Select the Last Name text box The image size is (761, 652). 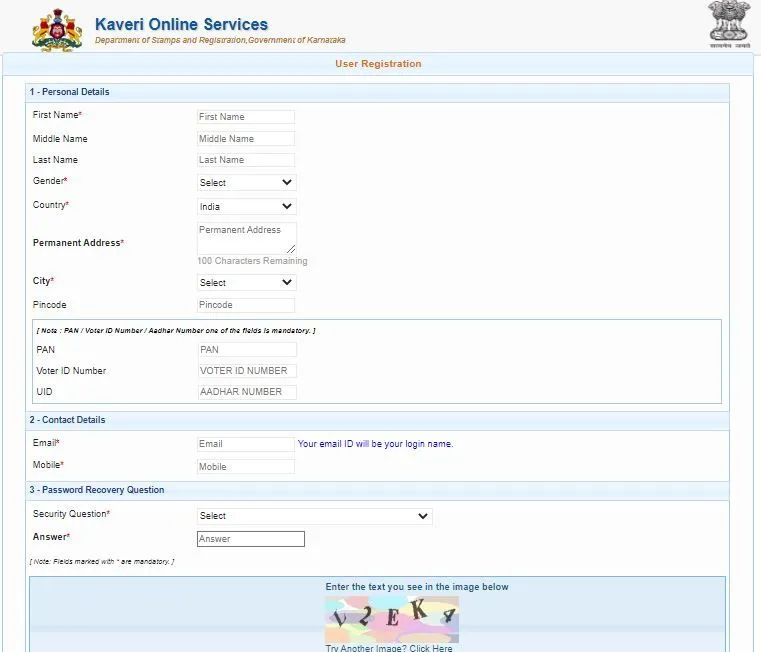click(246, 160)
